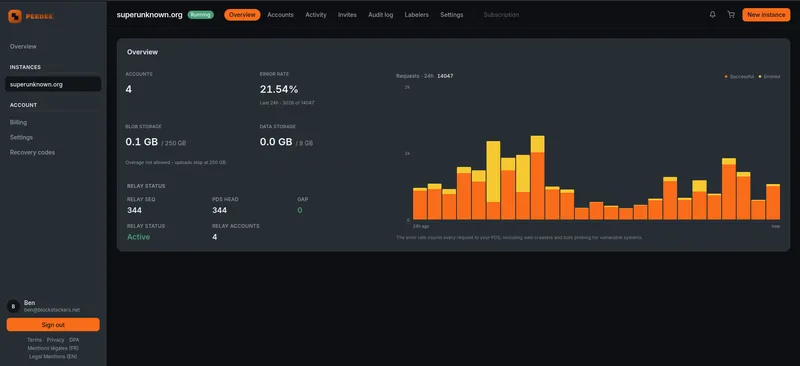Click the superunknown.org header title
Image resolution: width=800 pixels, height=366 pixels.
(x=149, y=15)
